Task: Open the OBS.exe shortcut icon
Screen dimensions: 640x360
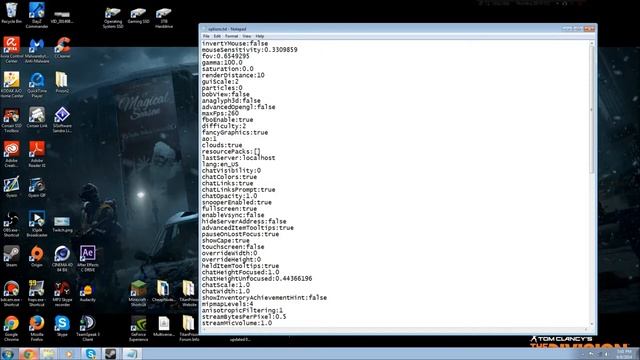Action: pyautogui.click(x=11, y=224)
